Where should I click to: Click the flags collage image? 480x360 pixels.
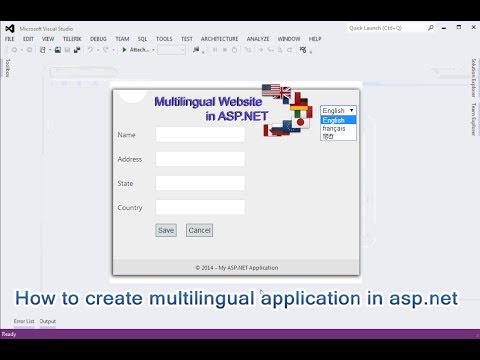[287, 110]
